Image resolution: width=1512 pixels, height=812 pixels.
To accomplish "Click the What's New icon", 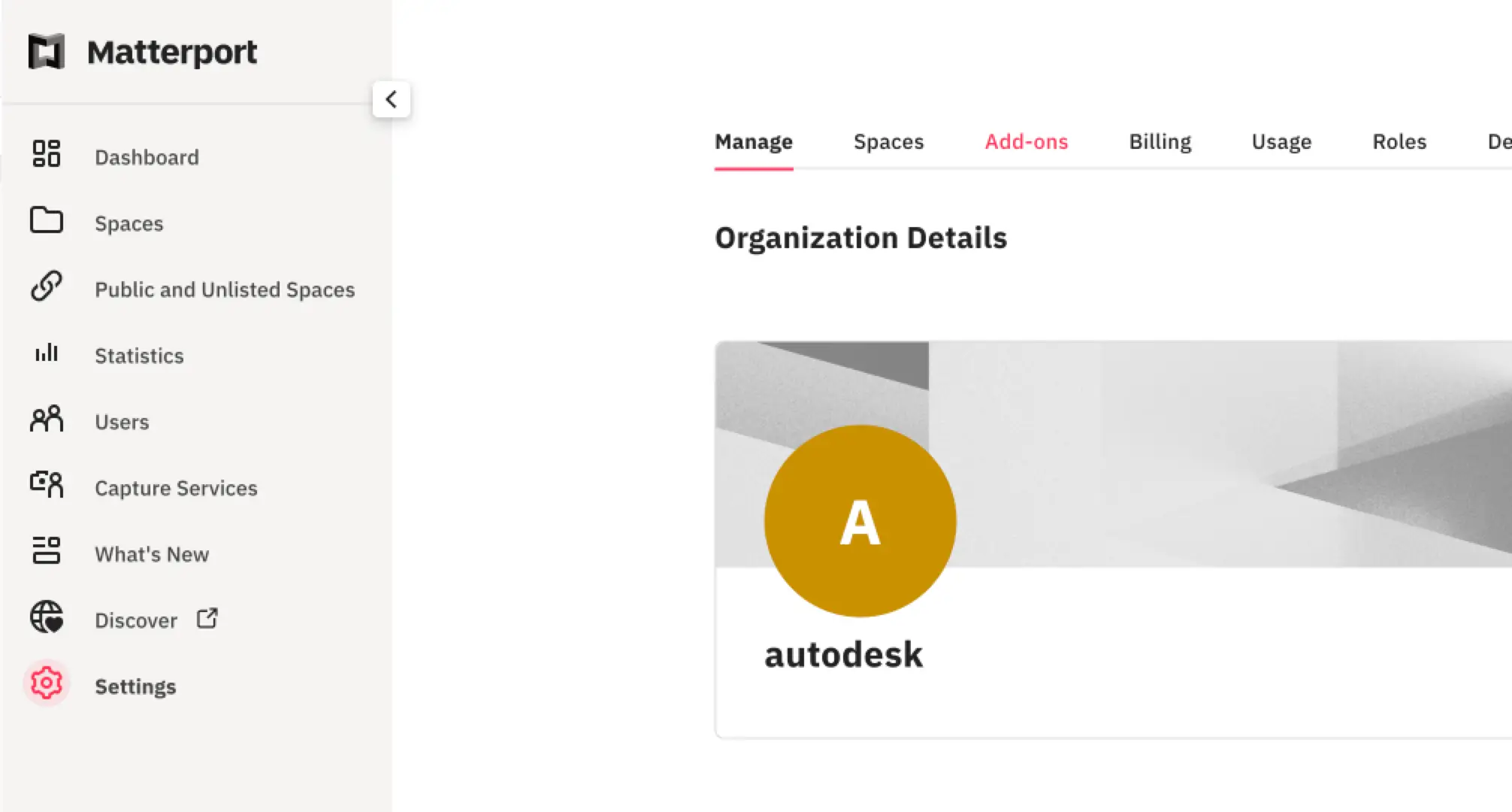I will pos(47,550).
